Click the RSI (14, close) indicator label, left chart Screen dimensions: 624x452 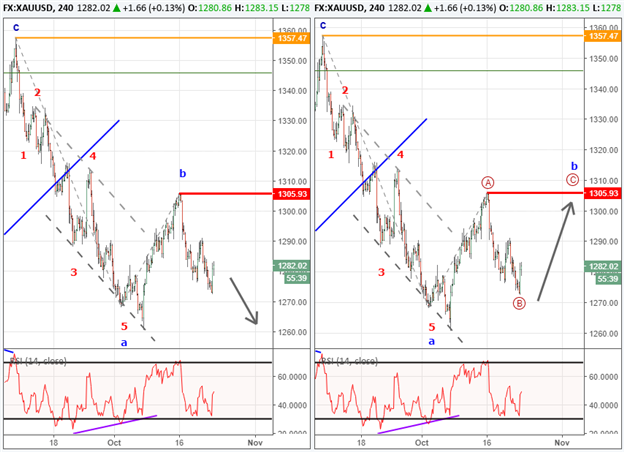point(38,361)
